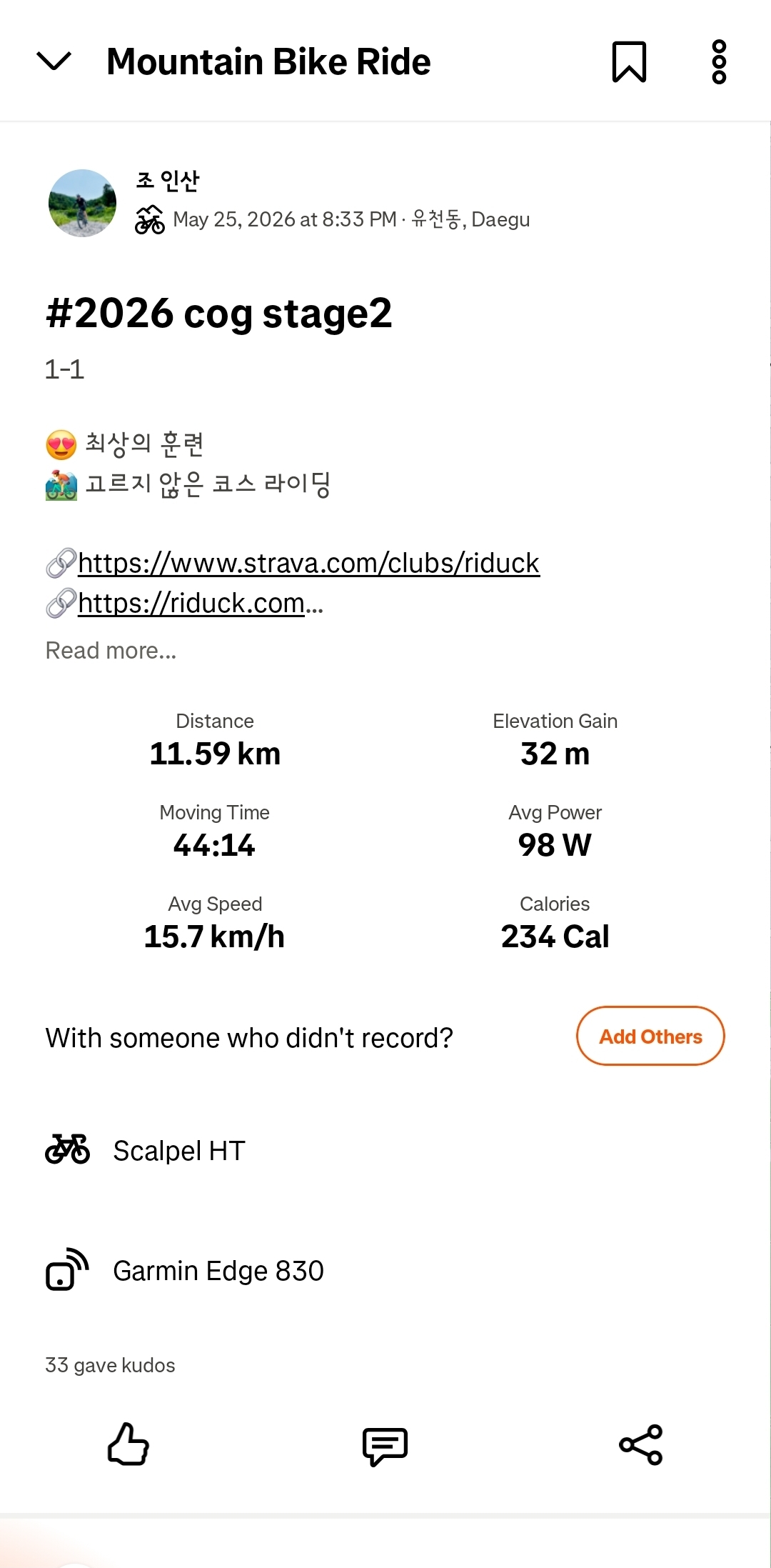This screenshot has width=771, height=1568.
Task: Expand description with Read more
Action: [x=111, y=651]
